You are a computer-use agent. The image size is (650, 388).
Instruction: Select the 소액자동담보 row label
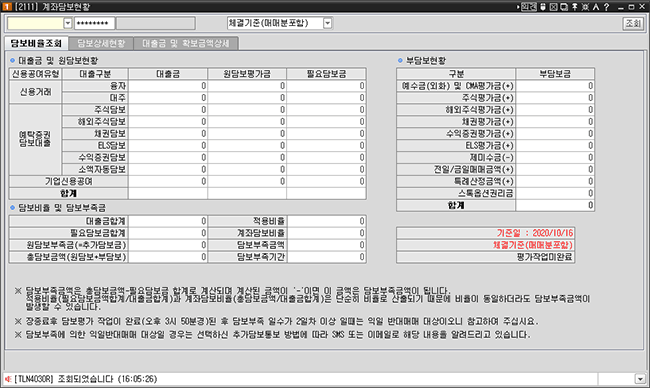click(x=95, y=170)
